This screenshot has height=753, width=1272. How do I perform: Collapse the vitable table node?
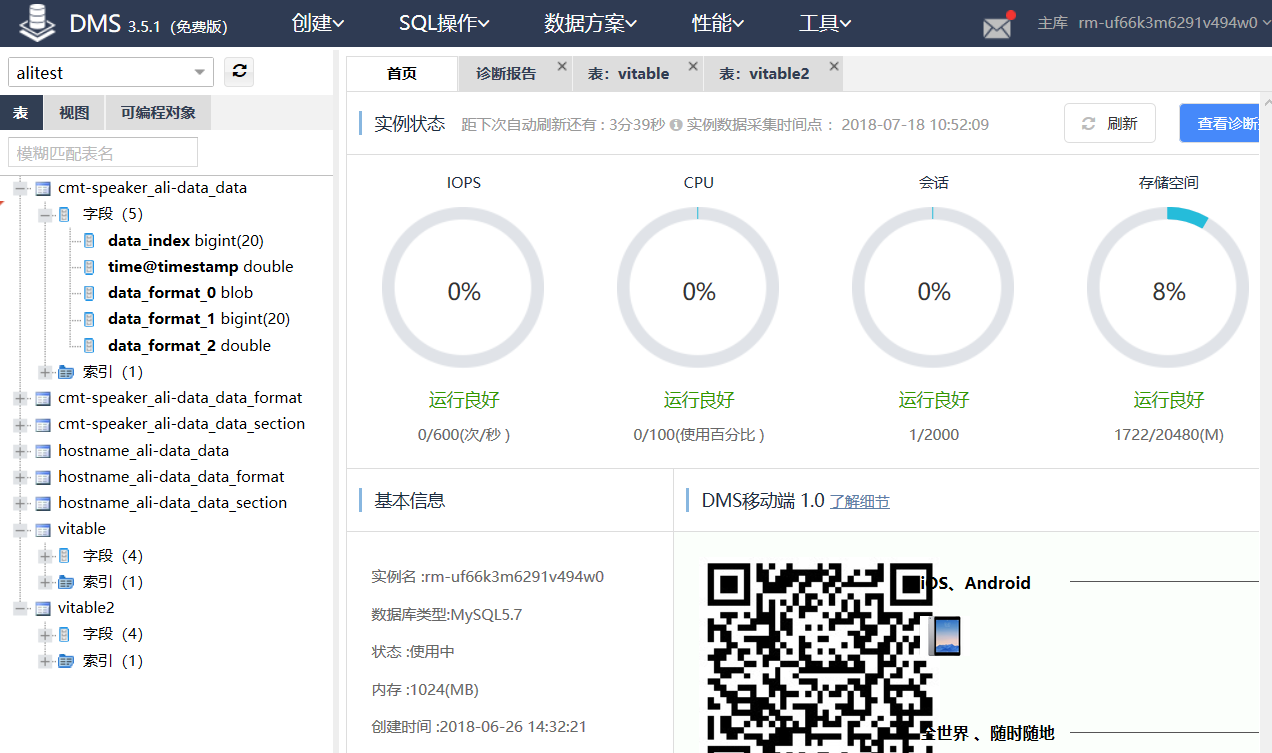[x=20, y=529]
